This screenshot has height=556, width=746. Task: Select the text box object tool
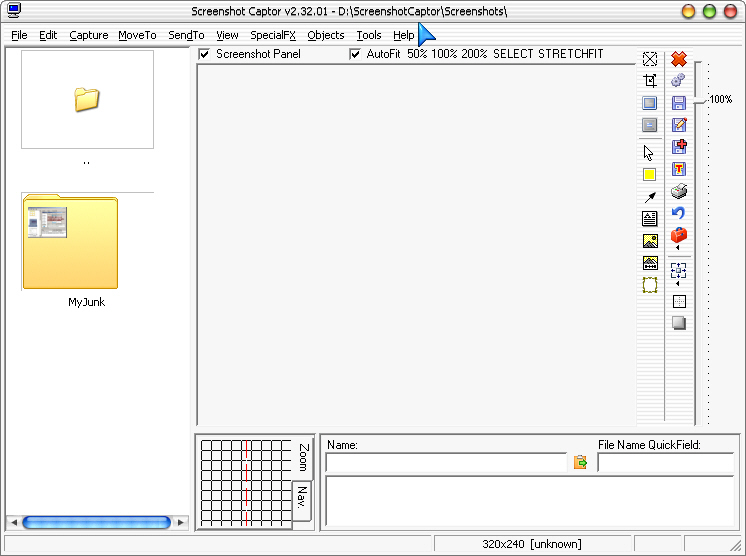(649, 218)
